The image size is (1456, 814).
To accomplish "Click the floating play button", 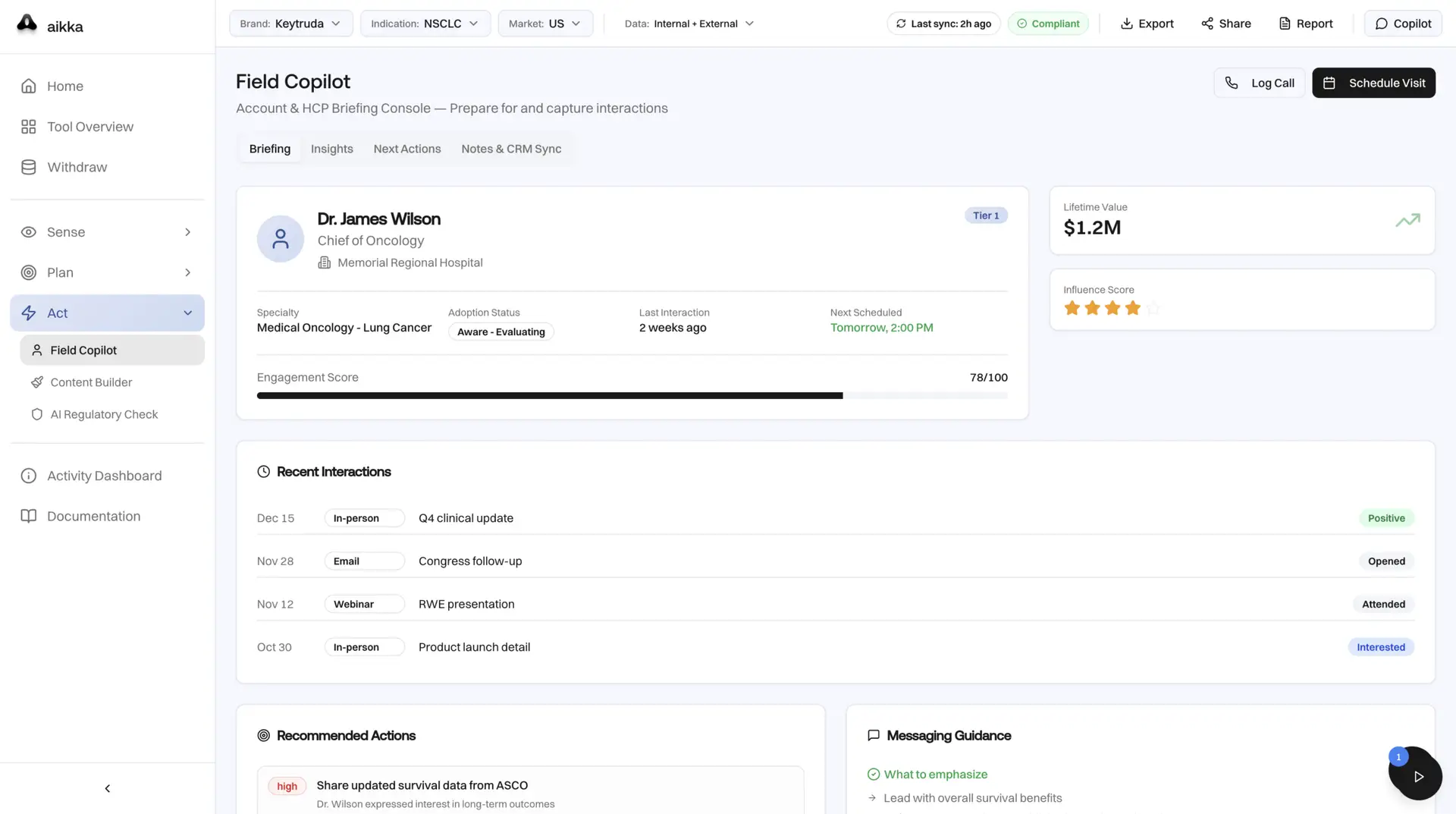I will (x=1417, y=776).
